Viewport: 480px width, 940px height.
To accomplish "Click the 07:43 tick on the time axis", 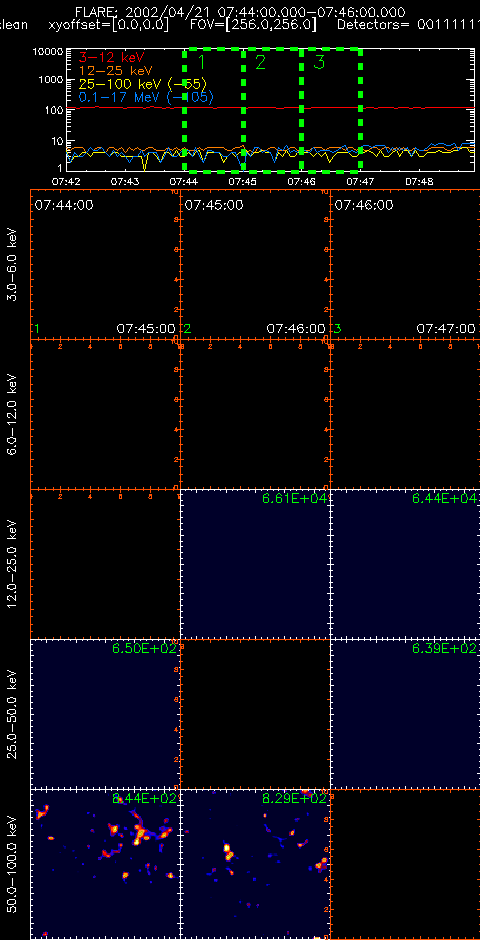I will coord(125,179).
